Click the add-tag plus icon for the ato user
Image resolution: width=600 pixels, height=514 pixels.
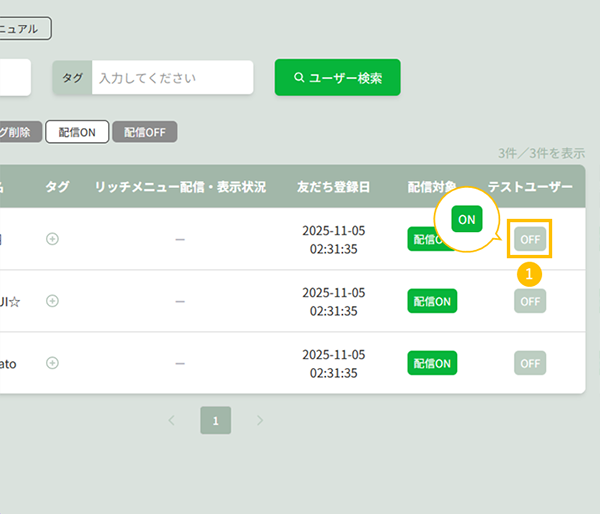coord(53,363)
